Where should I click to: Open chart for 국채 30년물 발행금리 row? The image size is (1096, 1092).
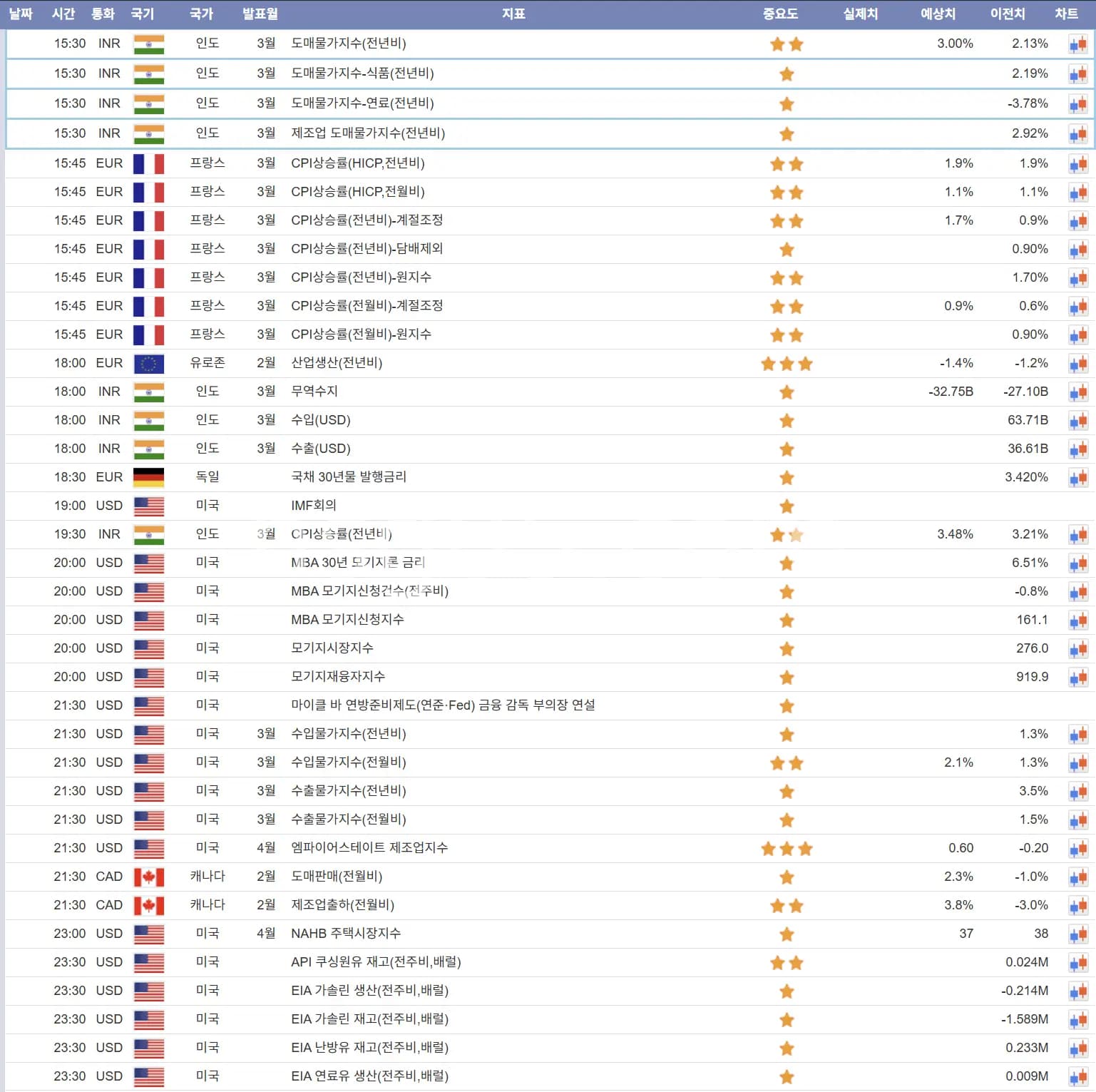click(1077, 478)
